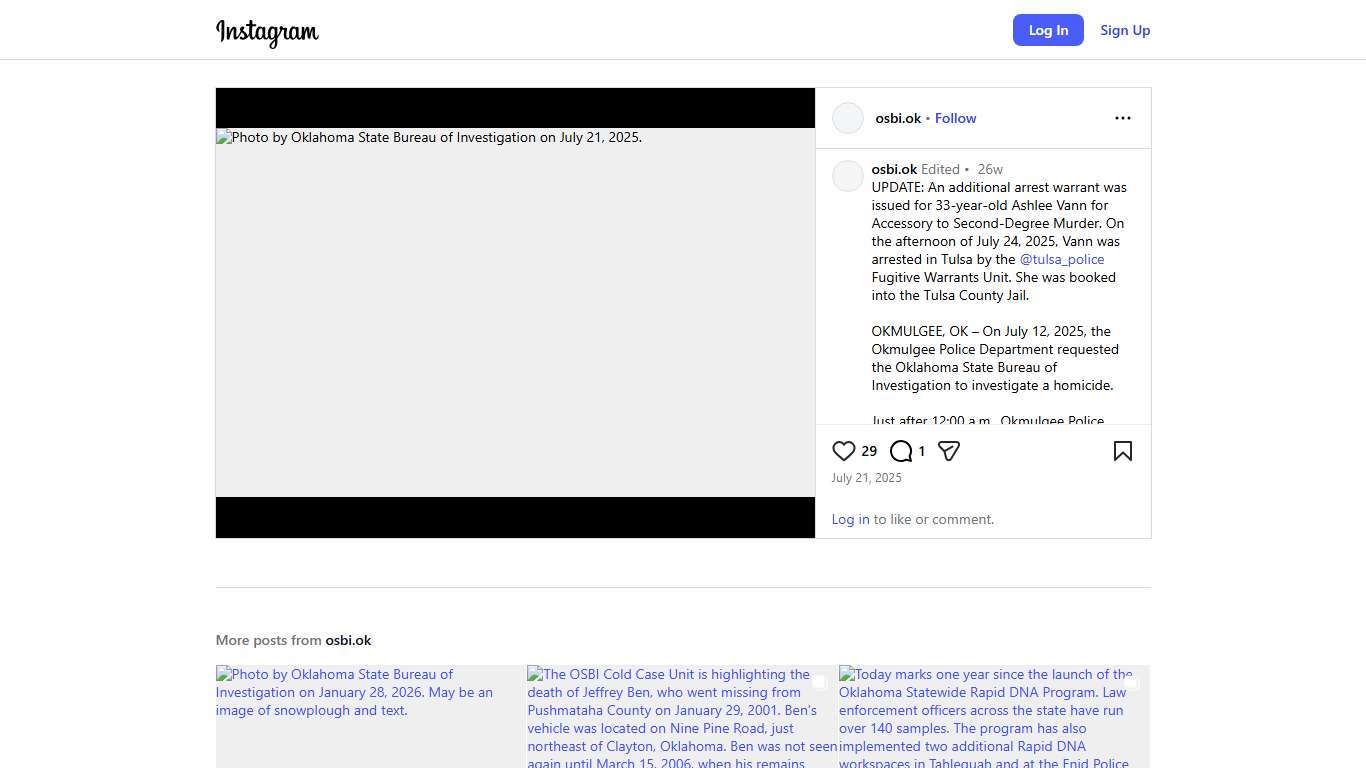Click osbi.ok profile avatar in header
The width and height of the screenshot is (1366, 768).
pyautogui.click(x=848, y=118)
